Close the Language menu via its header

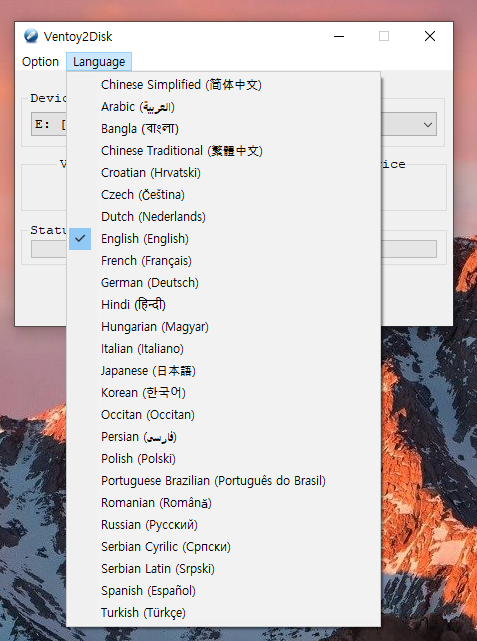click(x=99, y=62)
